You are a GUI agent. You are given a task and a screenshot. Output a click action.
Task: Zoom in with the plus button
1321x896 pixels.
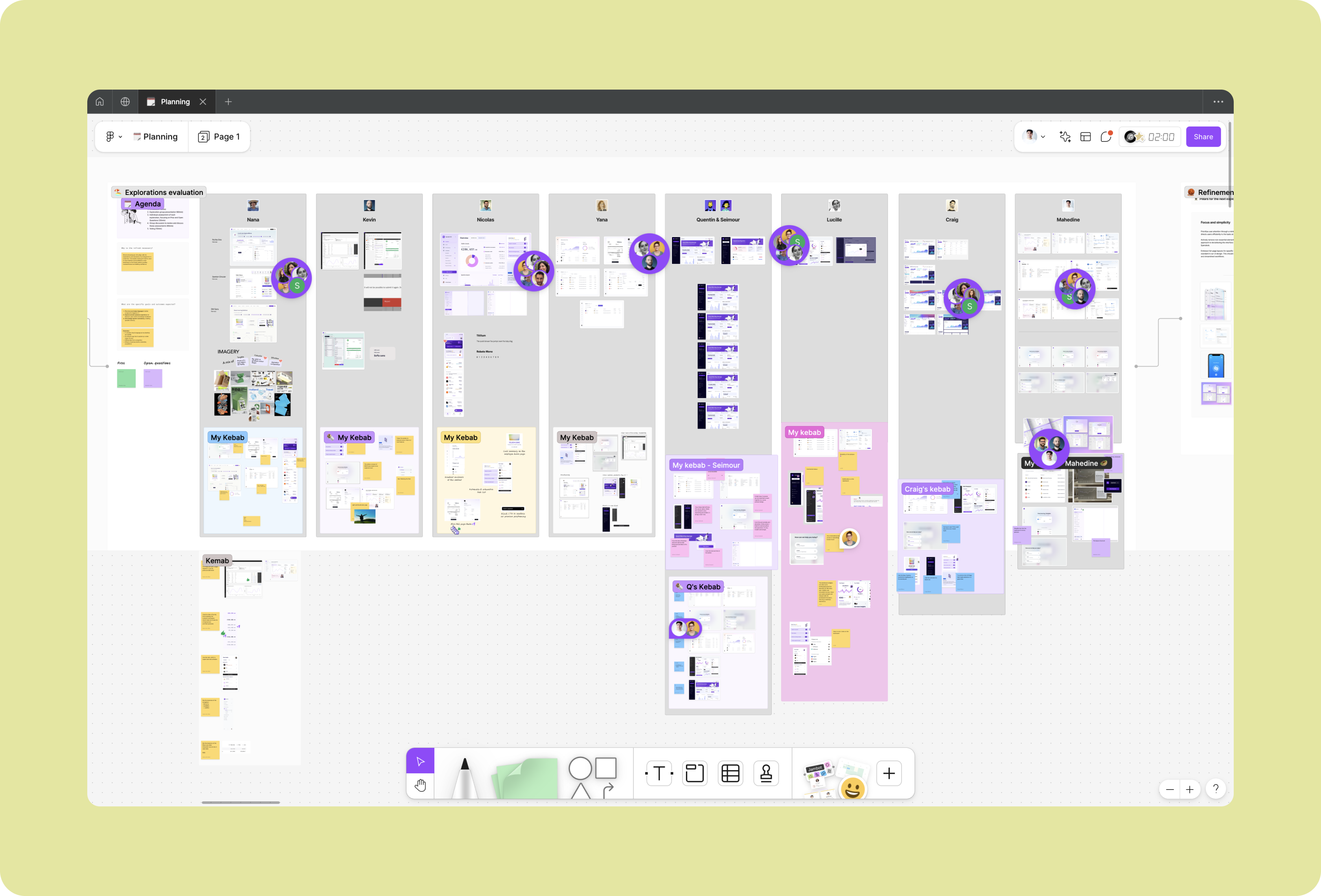[1189, 789]
